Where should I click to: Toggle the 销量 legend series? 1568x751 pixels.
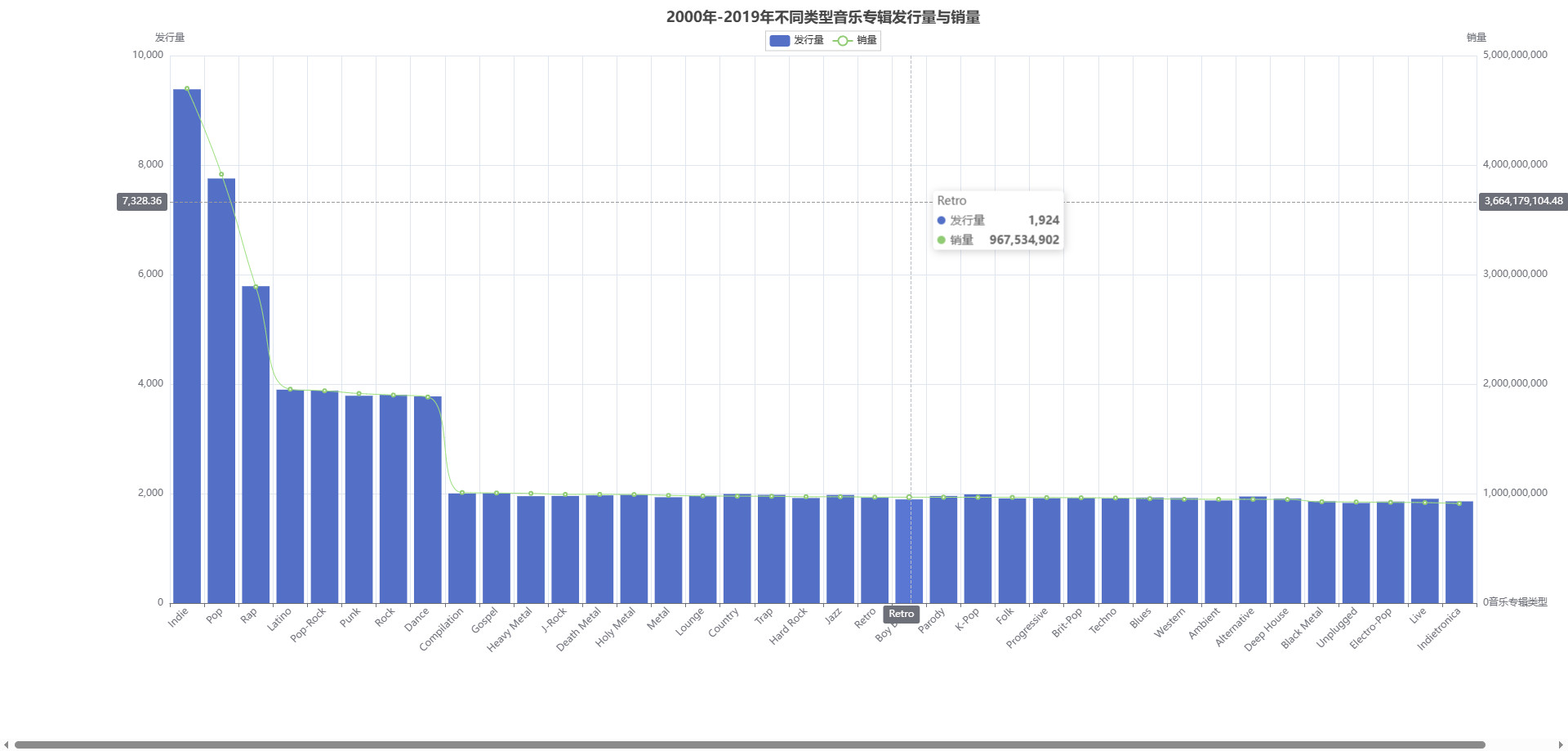click(x=854, y=40)
